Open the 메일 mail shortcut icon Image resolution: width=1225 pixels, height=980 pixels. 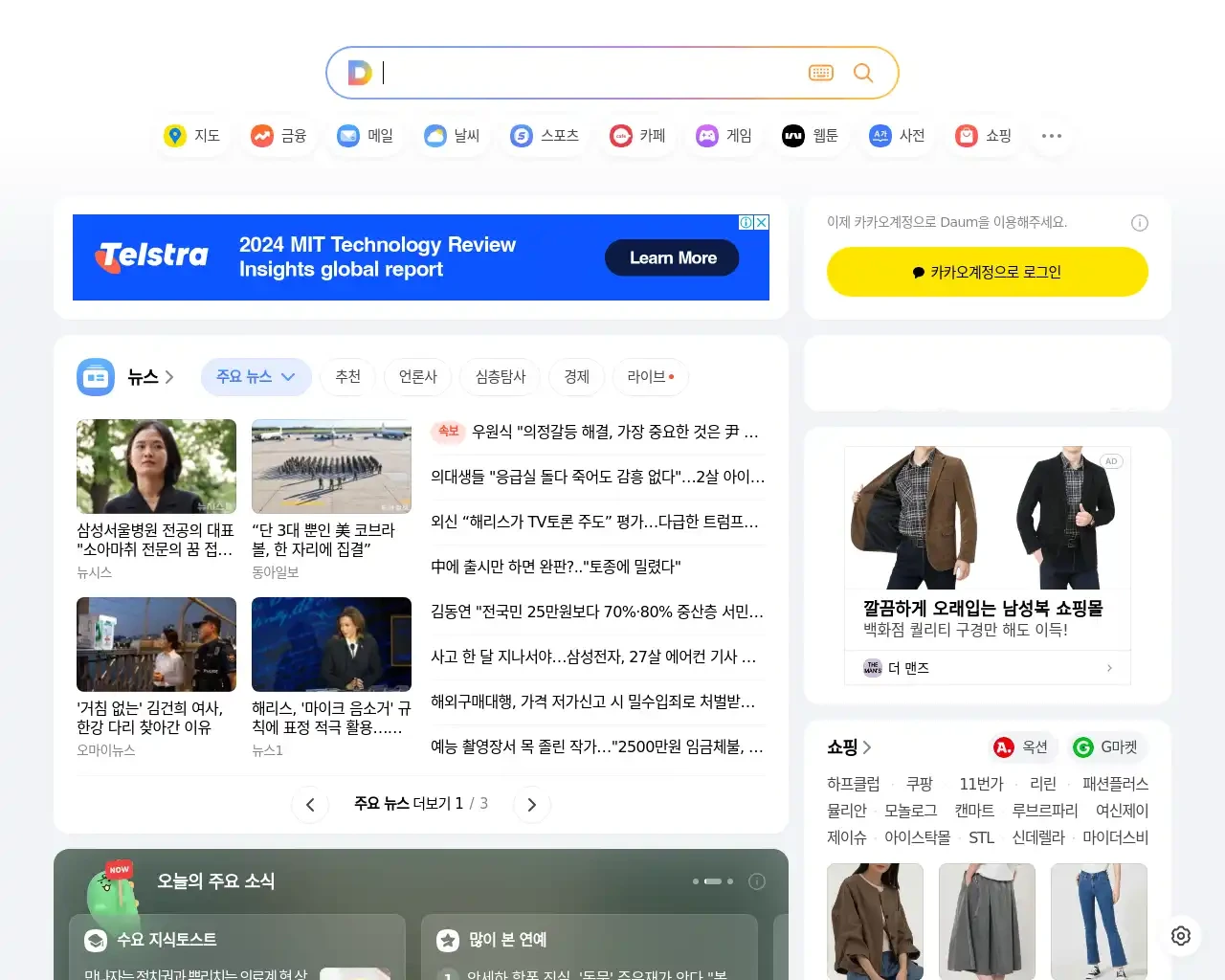[348, 136]
